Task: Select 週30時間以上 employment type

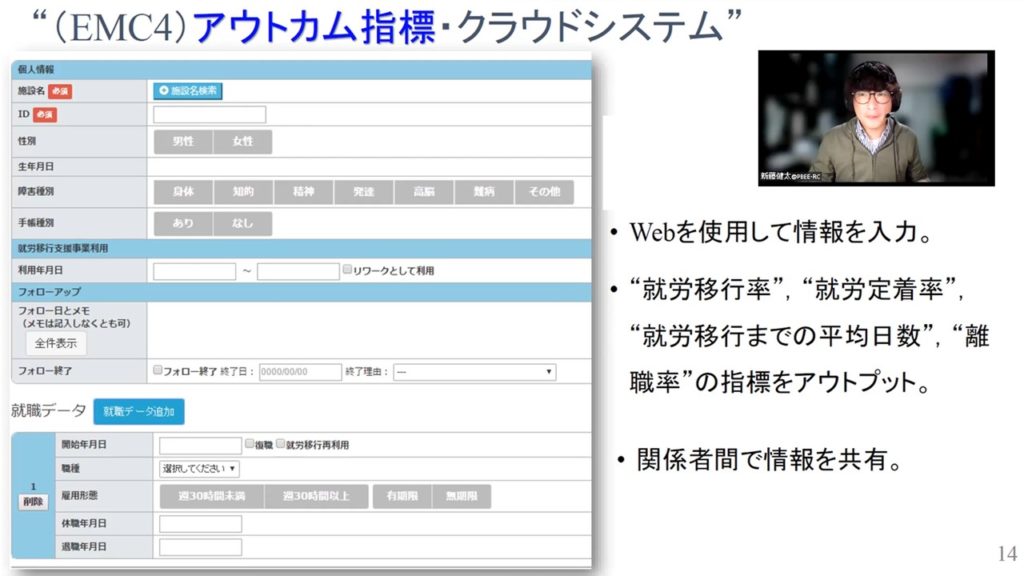Action: [317, 496]
